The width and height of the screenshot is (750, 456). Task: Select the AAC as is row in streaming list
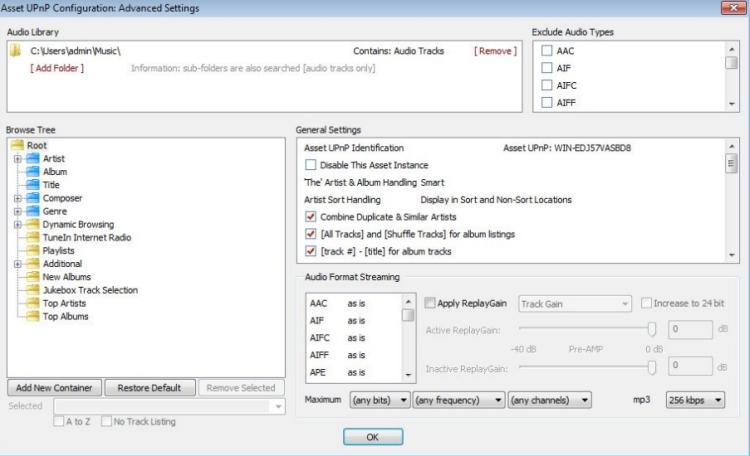[x=354, y=303]
